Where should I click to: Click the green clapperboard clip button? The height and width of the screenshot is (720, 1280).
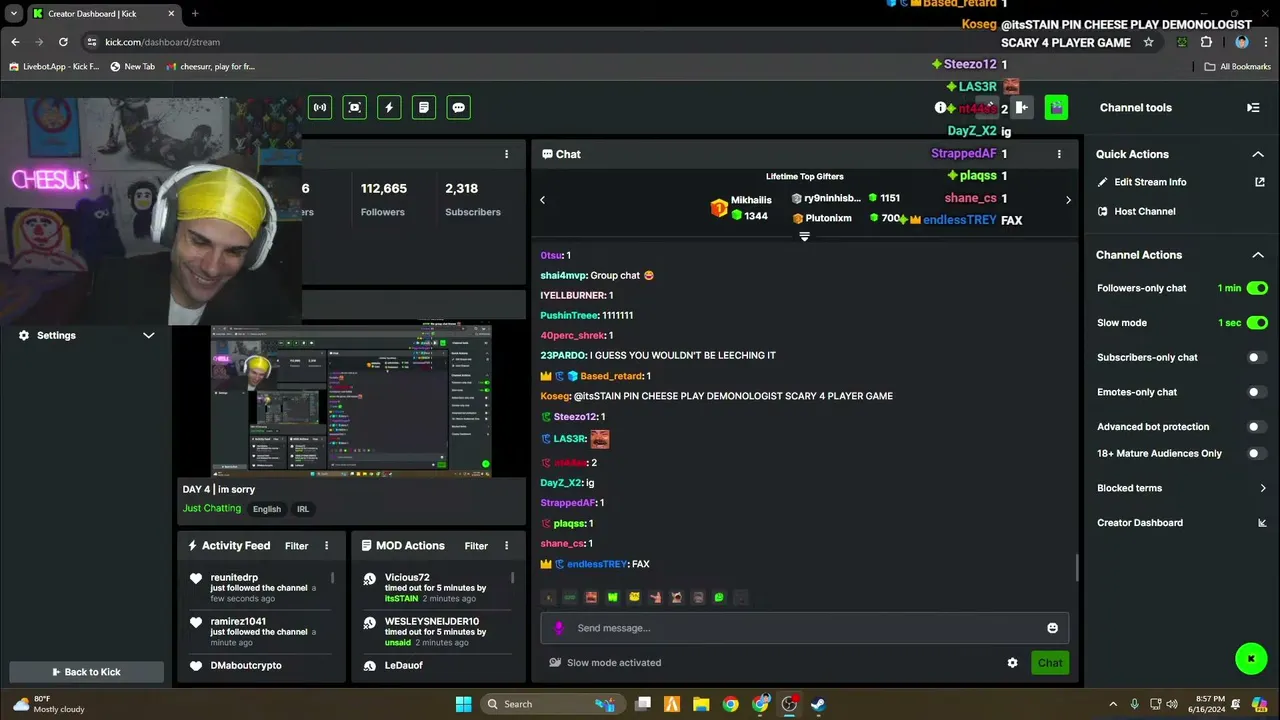pos(1056,107)
